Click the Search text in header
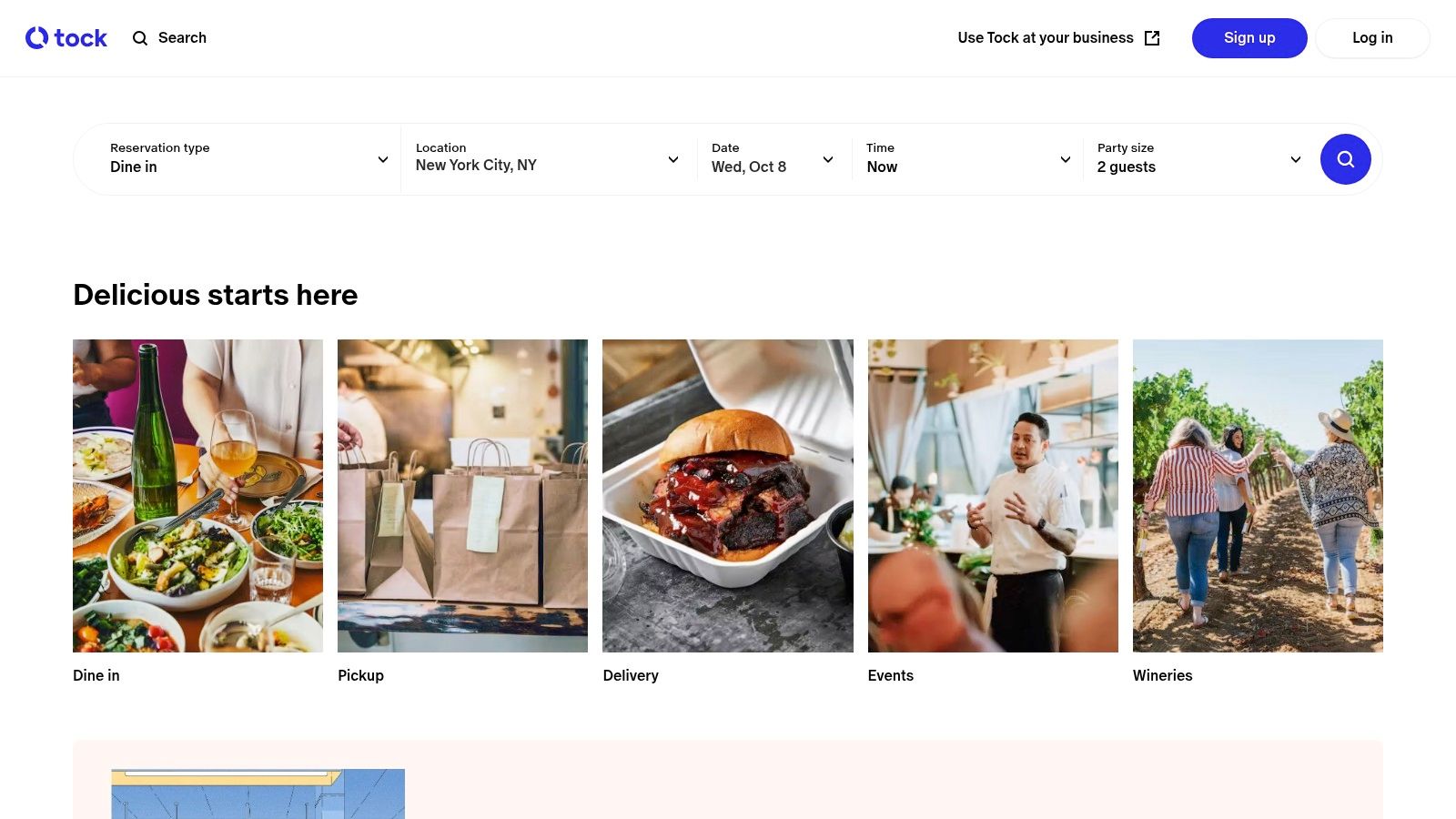Viewport: 1456px width, 819px height. pos(182,38)
